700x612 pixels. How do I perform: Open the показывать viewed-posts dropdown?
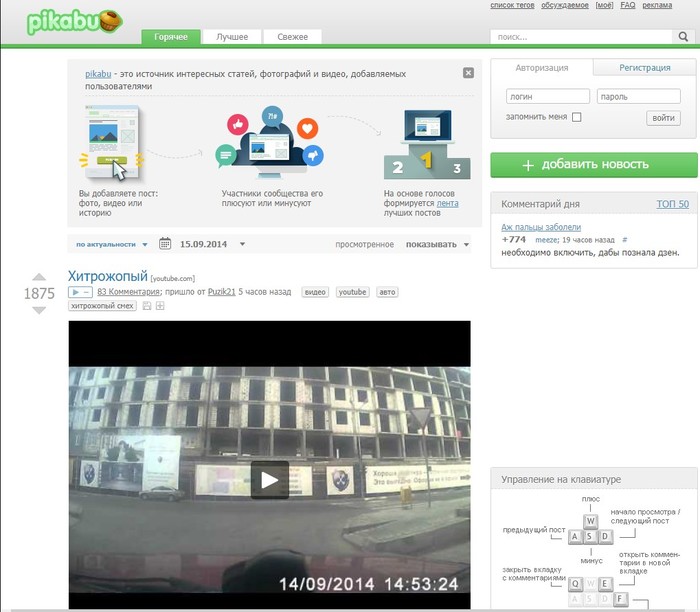(437, 244)
